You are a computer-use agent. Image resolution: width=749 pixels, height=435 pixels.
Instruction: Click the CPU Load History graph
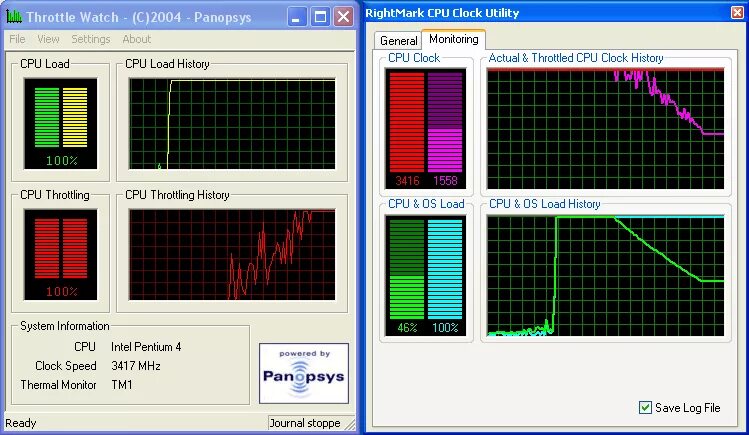[232, 124]
